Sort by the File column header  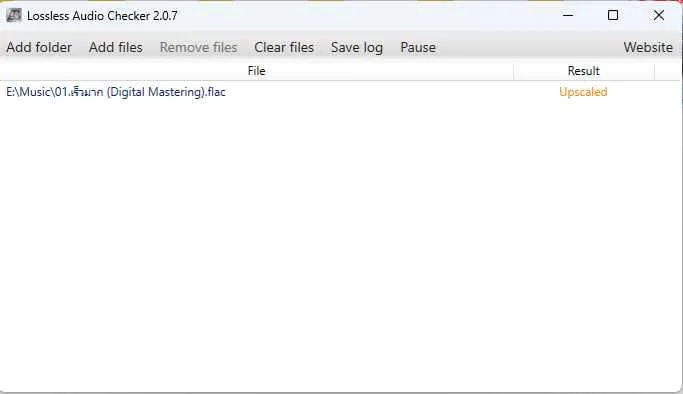pyautogui.click(x=257, y=71)
